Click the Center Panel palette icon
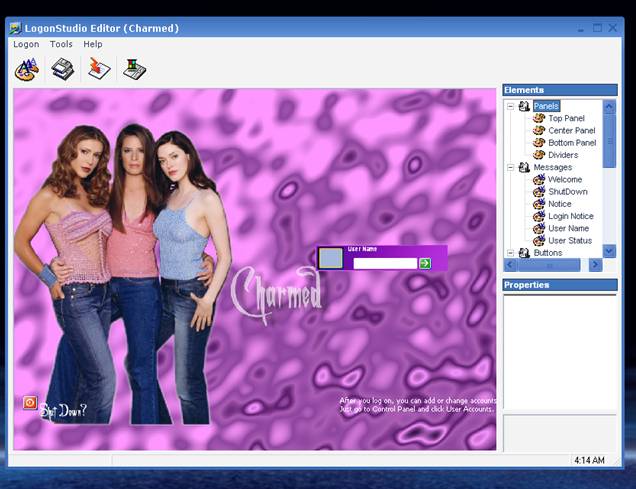636x489 pixels. pyautogui.click(x=539, y=131)
